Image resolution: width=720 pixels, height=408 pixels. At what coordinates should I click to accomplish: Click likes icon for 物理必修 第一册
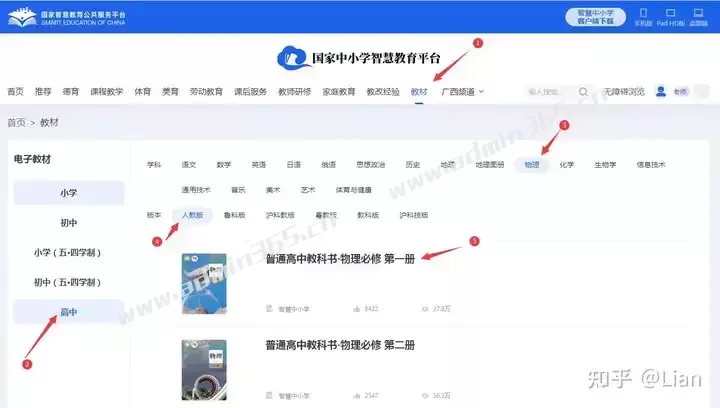(x=357, y=309)
